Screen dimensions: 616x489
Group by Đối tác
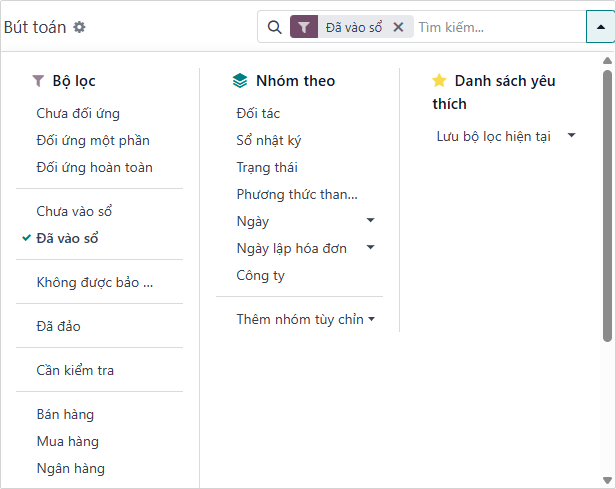[258, 113]
